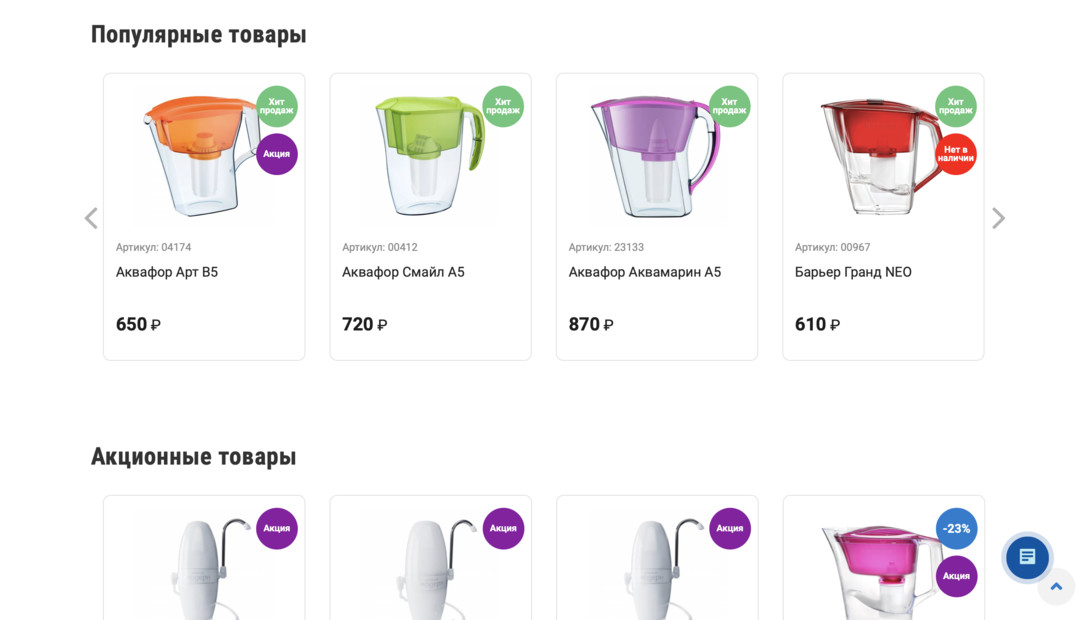Screen dimensions: 1089x620
Task: Click the red Нет в наличии badge
Action: 956,154
